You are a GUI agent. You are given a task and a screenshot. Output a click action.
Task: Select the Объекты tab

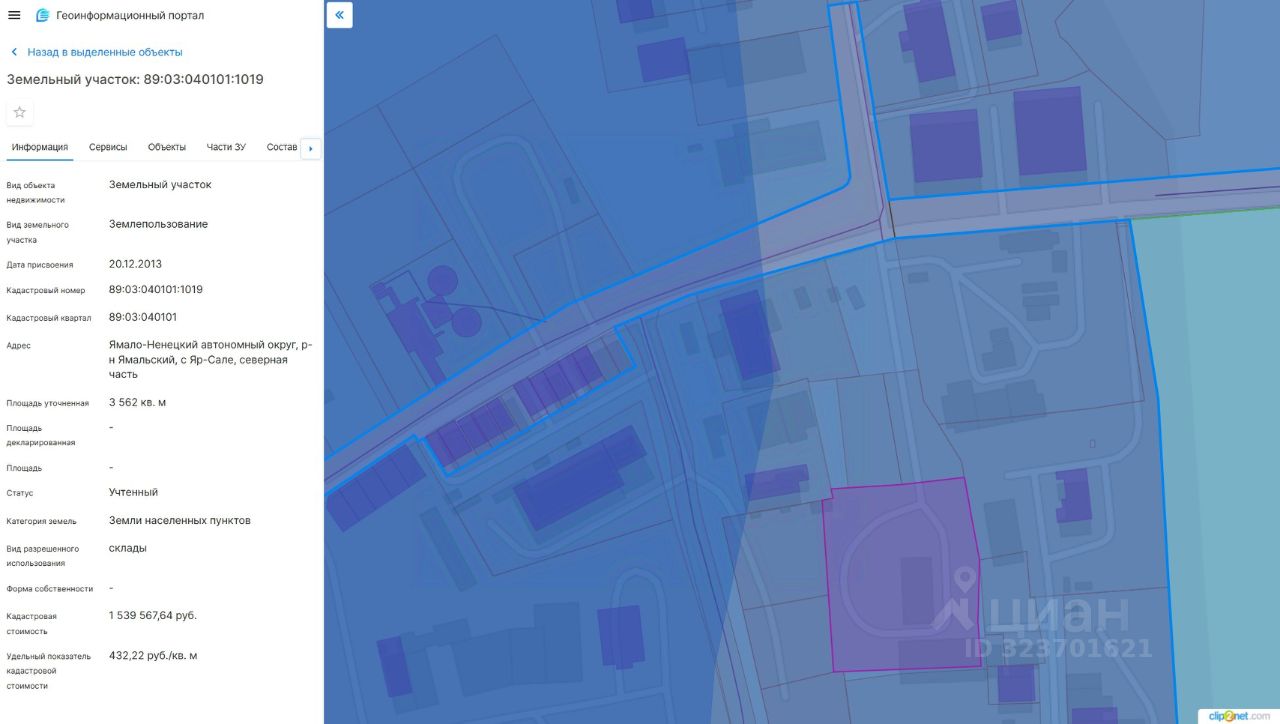[167, 147]
